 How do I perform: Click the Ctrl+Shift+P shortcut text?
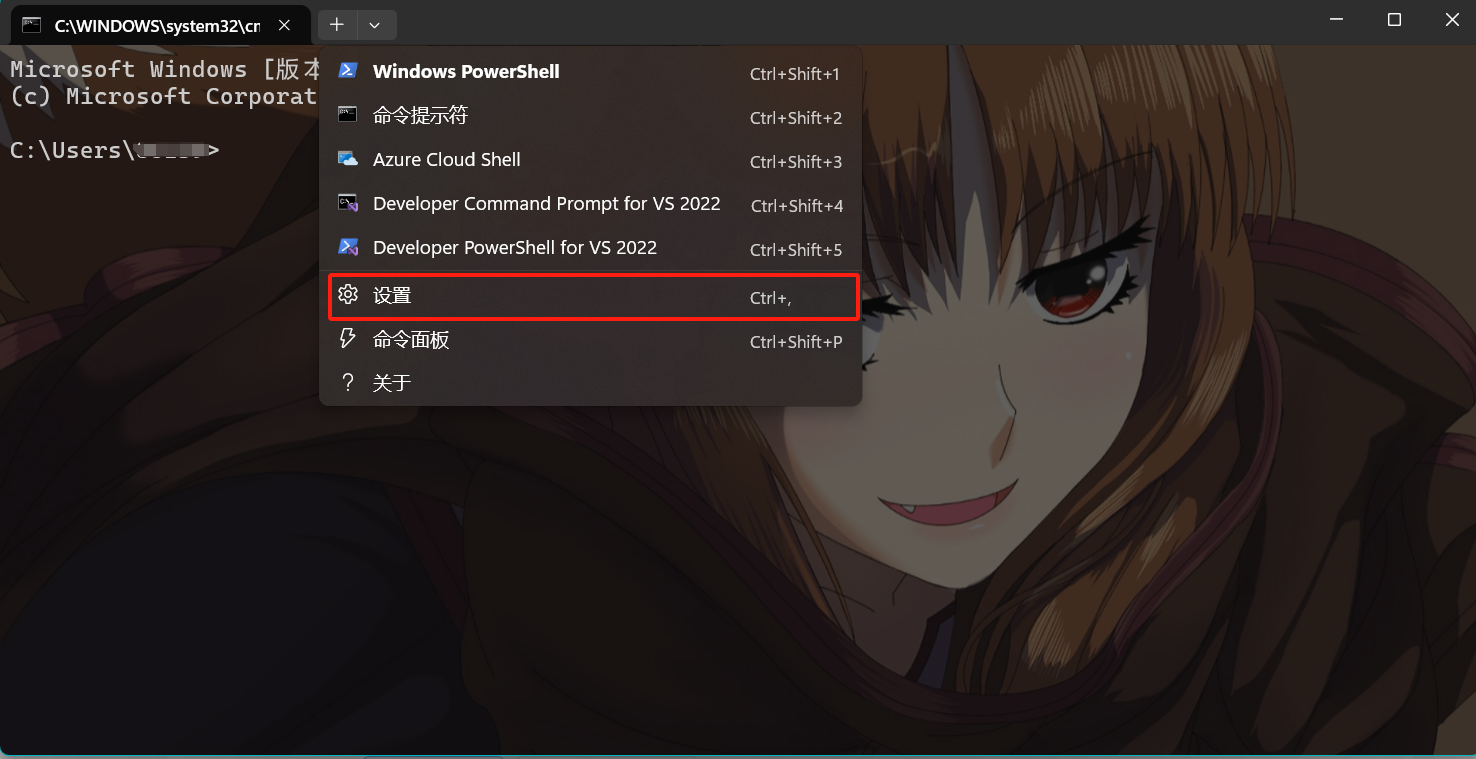pyautogui.click(x=796, y=342)
